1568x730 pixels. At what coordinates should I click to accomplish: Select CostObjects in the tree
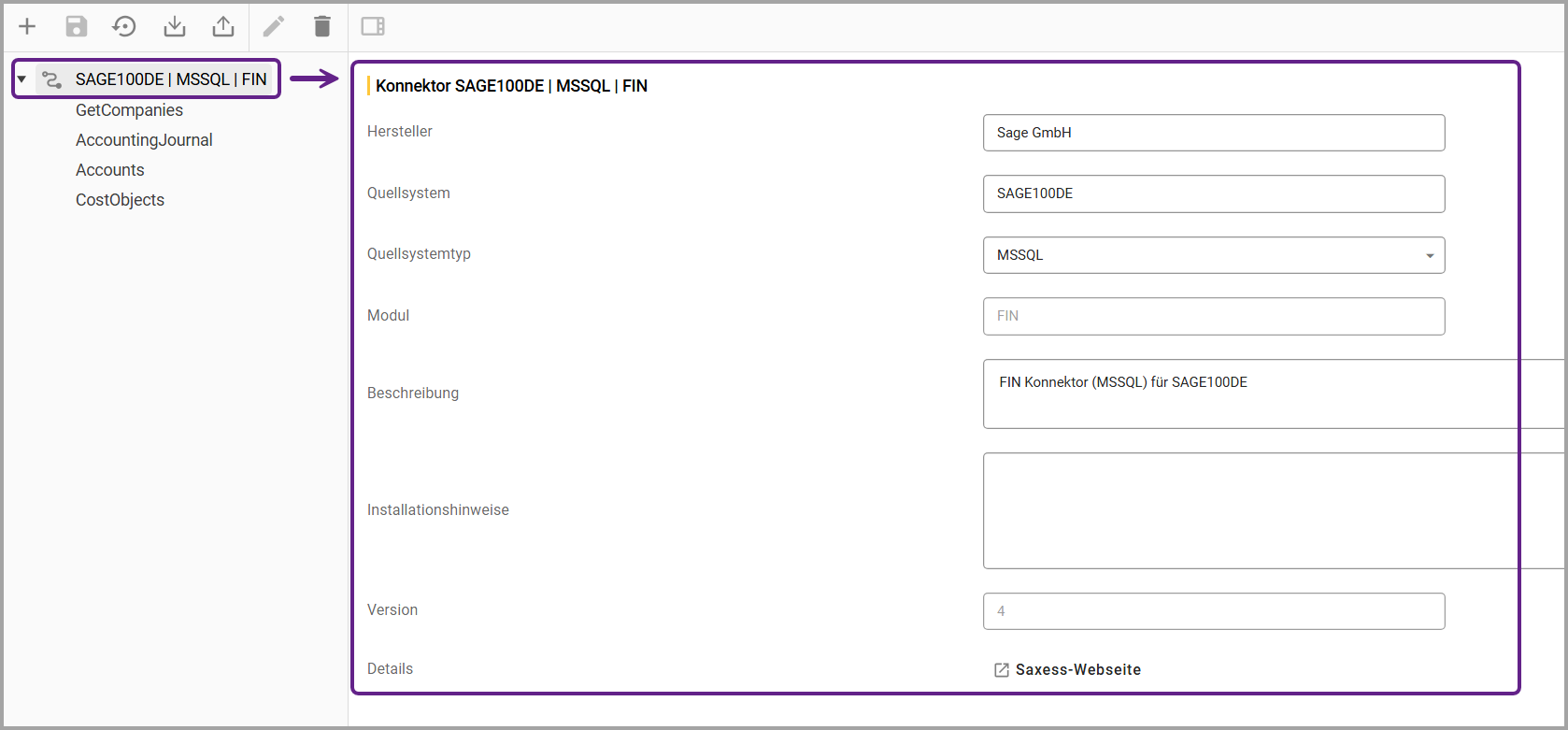point(120,200)
